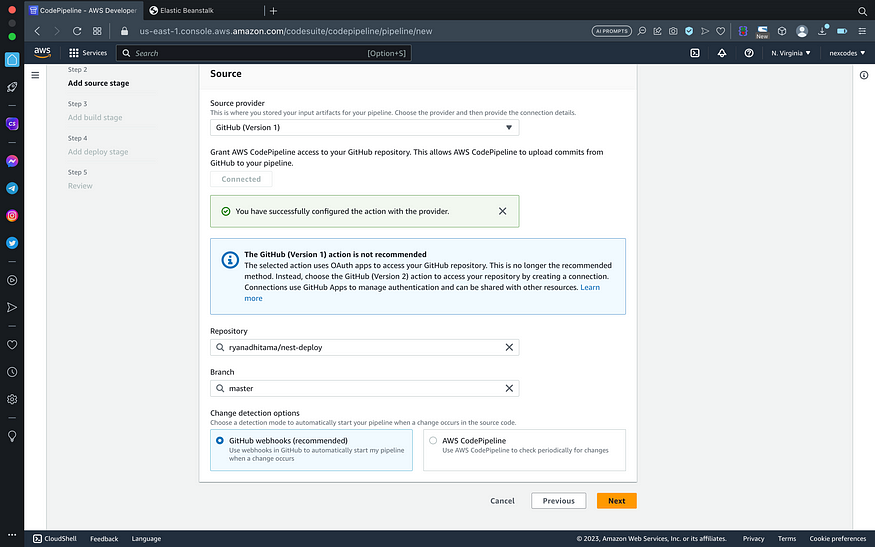Go to Add build stage step

tap(95, 117)
